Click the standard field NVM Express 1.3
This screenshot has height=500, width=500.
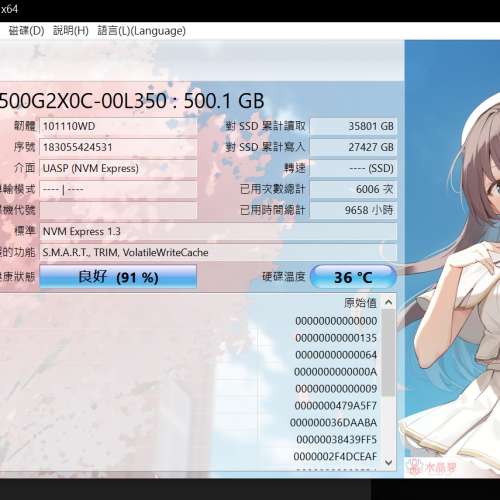[x=218, y=231]
